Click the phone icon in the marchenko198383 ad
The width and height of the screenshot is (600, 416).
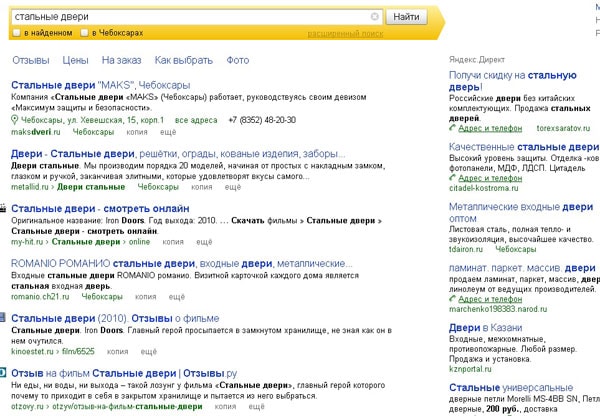click(453, 297)
